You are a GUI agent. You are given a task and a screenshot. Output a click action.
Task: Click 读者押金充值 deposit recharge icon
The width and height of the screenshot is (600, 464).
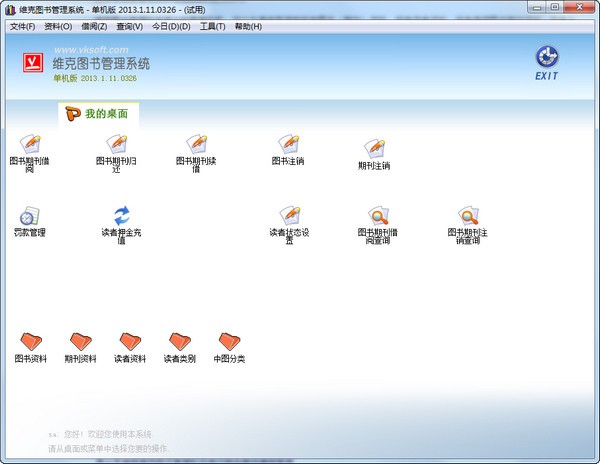point(121,216)
